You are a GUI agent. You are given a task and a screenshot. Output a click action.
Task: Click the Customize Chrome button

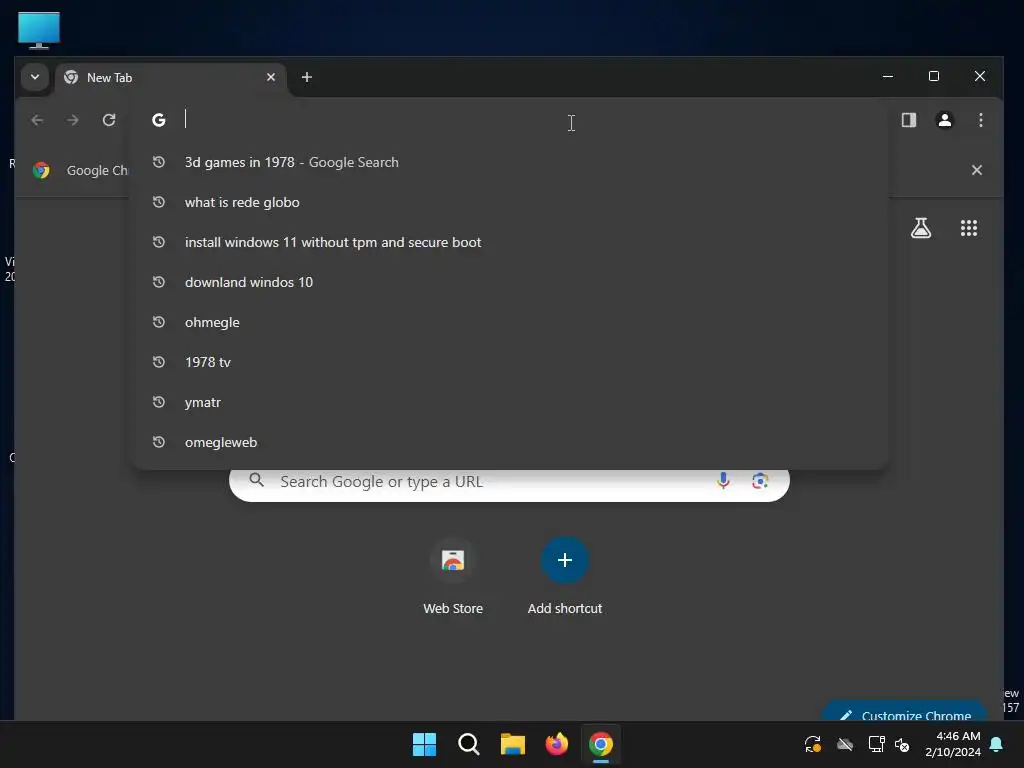904,711
